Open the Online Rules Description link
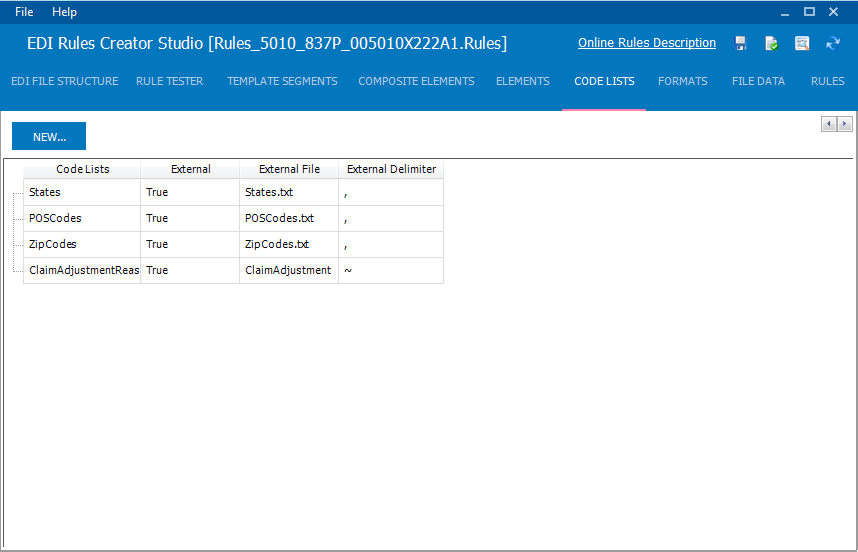 pos(647,43)
